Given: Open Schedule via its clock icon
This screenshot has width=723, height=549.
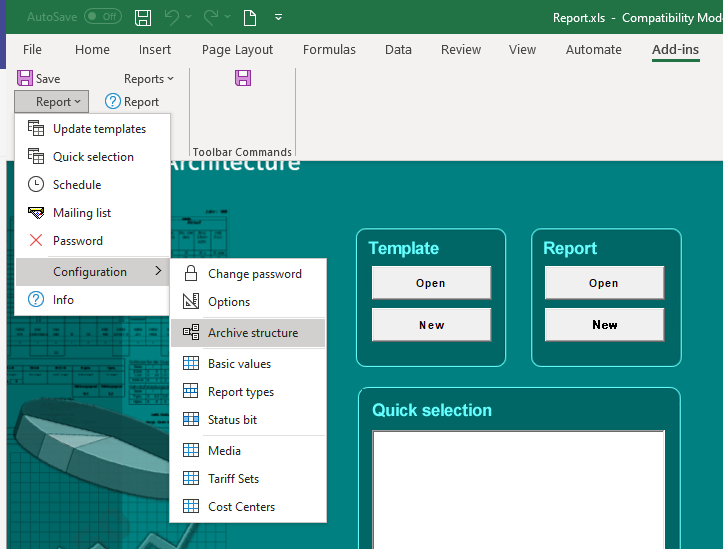Looking at the screenshot, I should (x=36, y=185).
